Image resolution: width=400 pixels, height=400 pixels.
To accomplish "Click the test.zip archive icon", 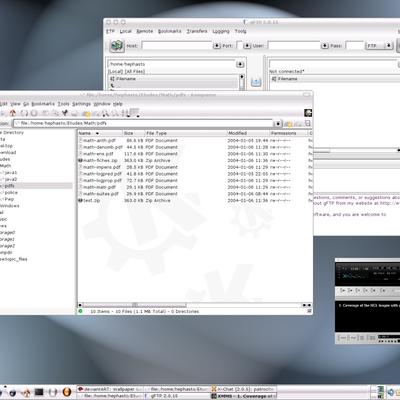I will coord(80,200).
